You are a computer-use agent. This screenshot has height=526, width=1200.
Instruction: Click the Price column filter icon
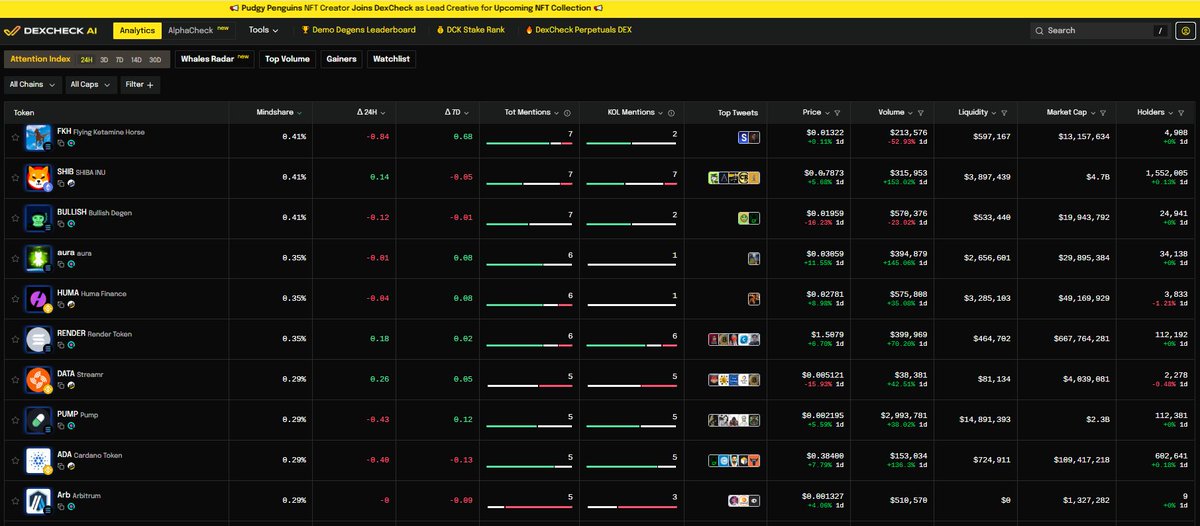coord(837,113)
